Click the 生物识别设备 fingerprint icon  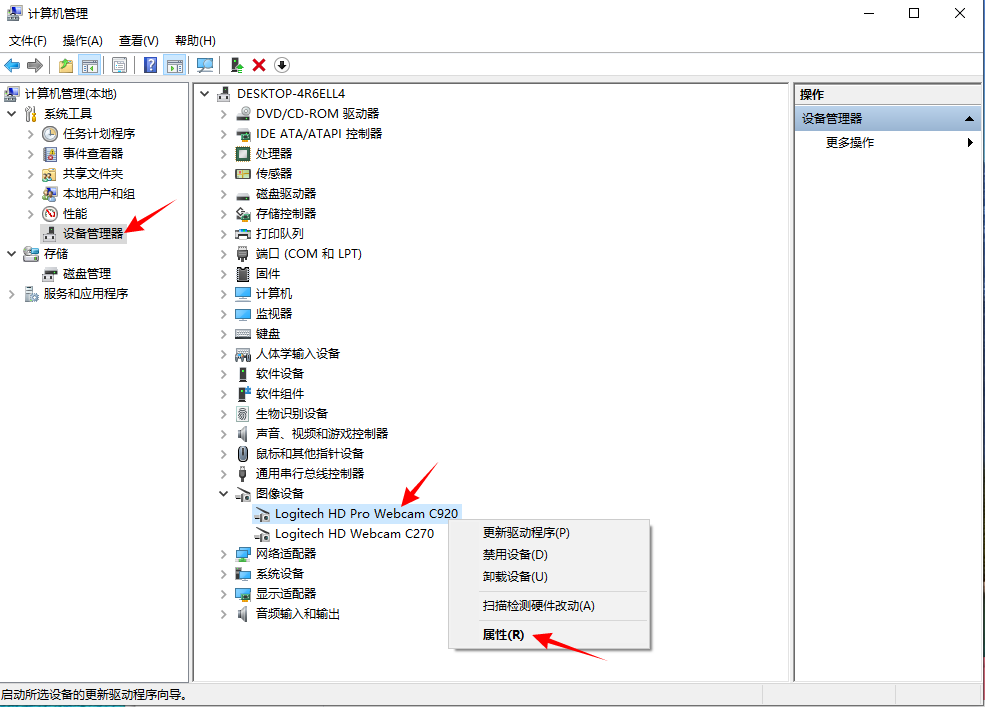coord(243,414)
